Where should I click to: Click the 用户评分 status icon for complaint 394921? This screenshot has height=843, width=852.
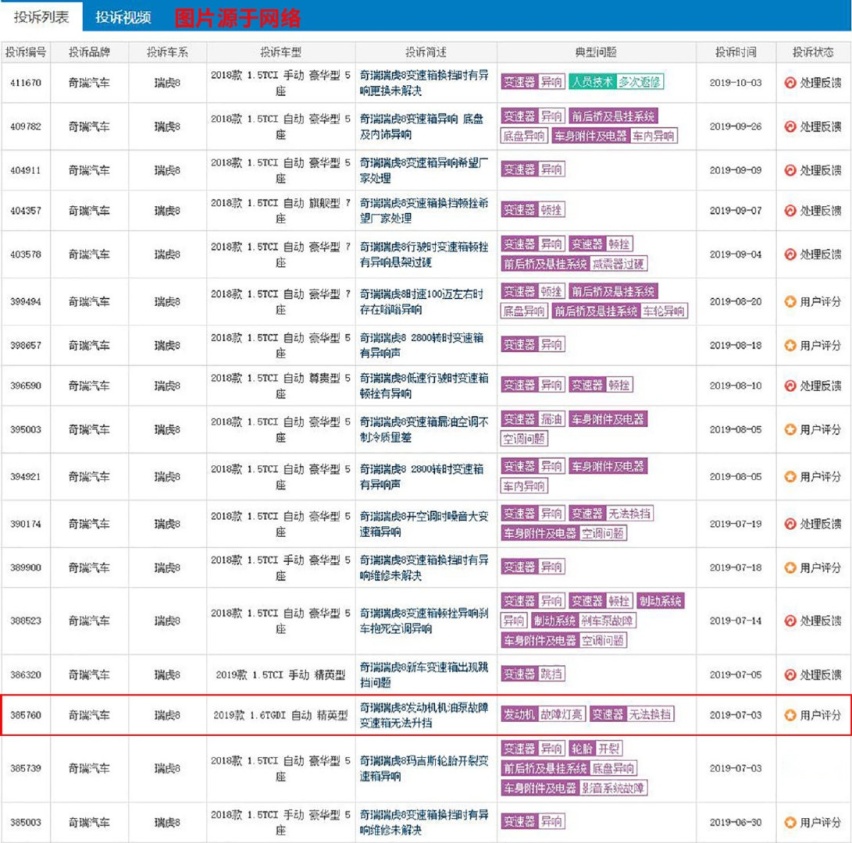(790, 477)
